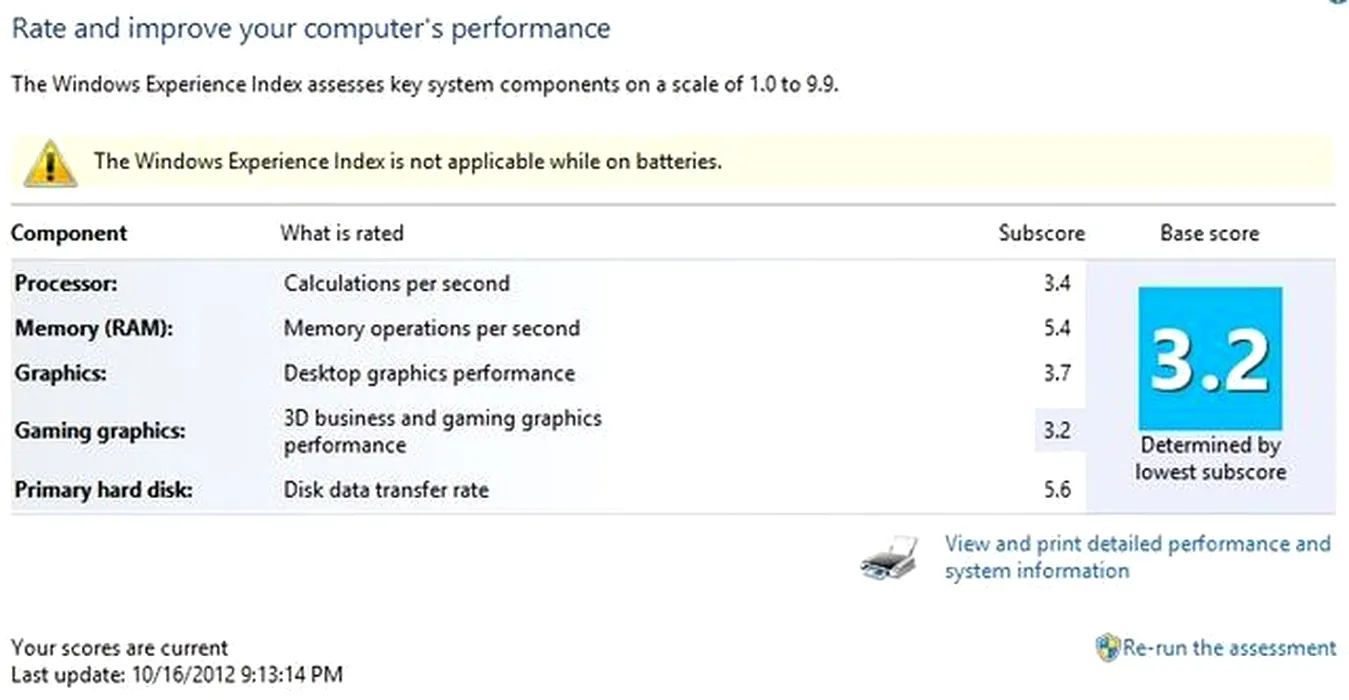Click the not applicable on batteries message
The height and width of the screenshot is (700, 1349).
point(408,161)
